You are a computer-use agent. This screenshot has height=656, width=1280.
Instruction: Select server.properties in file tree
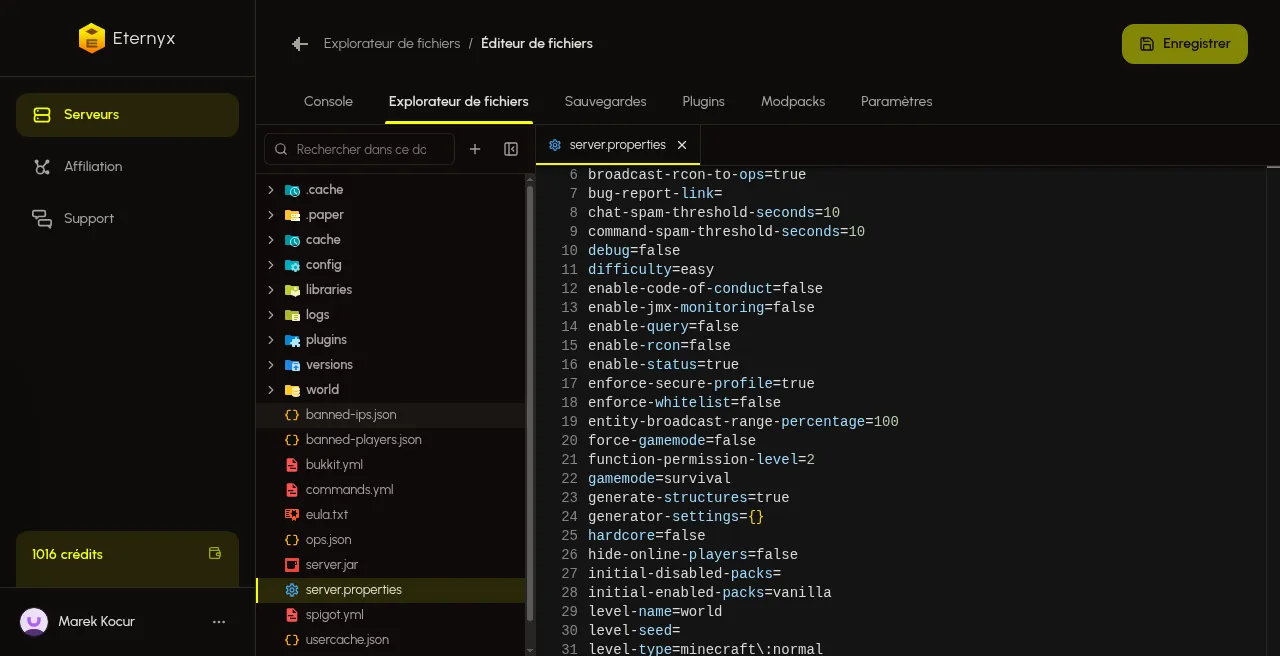[x=391, y=590]
